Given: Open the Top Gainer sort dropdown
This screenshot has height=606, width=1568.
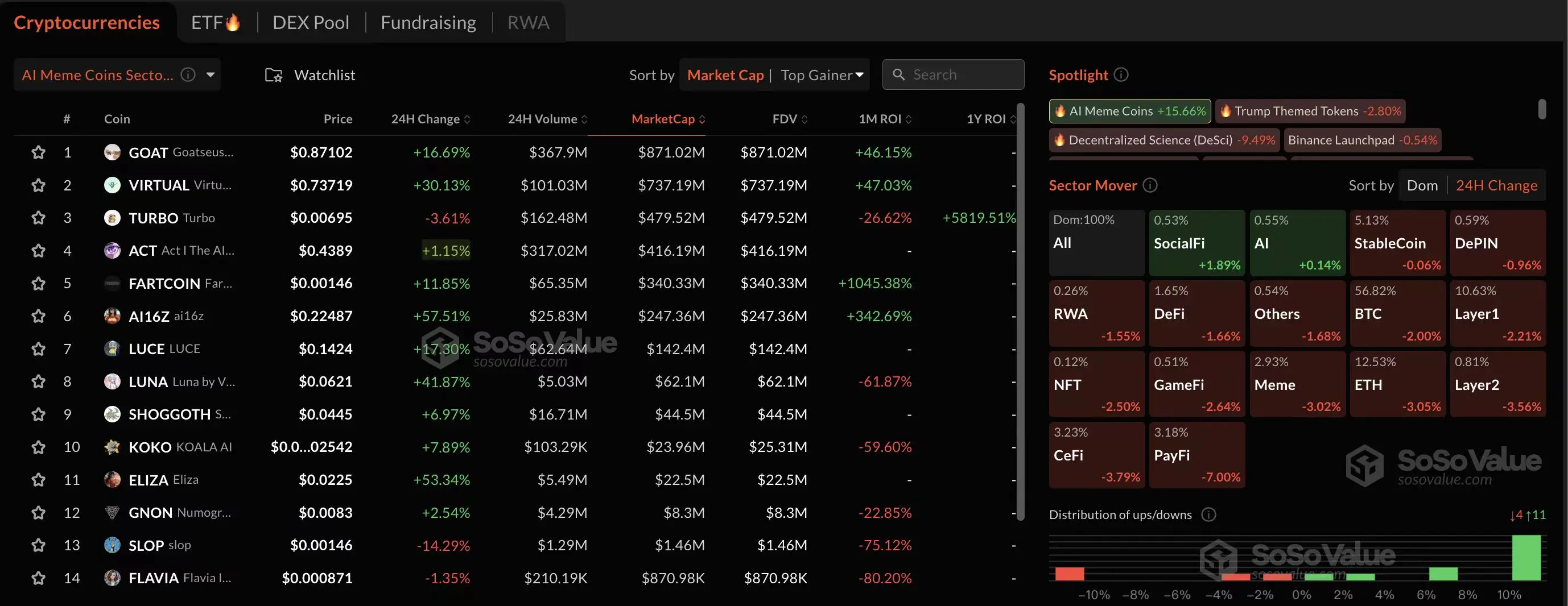Looking at the screenshot, I should tap(822, 75).
